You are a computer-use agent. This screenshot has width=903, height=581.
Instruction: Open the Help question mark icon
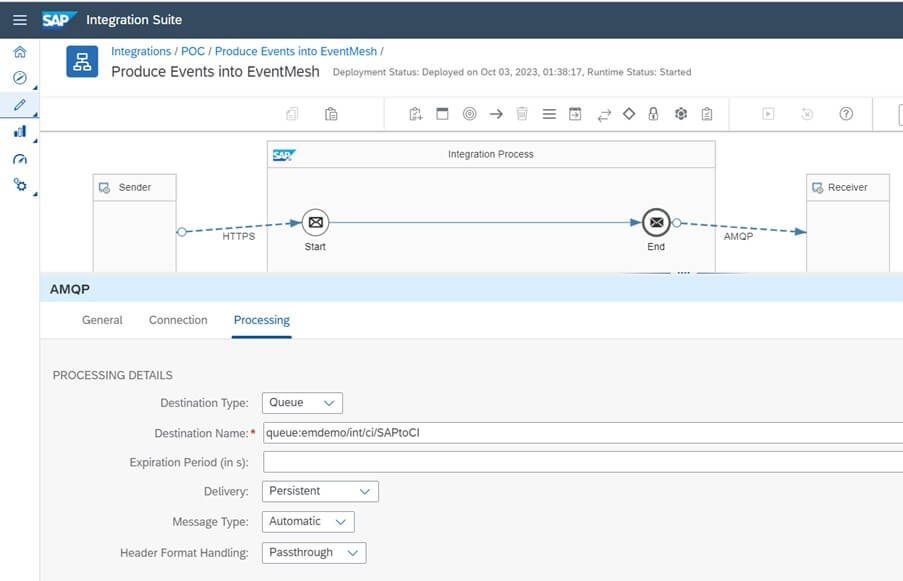[845, 114]
